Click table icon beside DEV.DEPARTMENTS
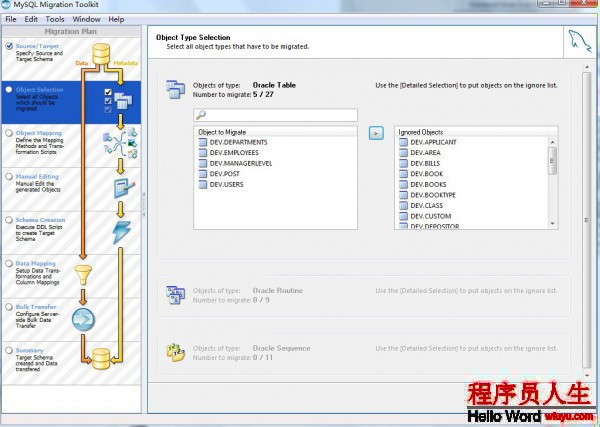The height and width of the screenshot is (427, 600). pos(203,142)
